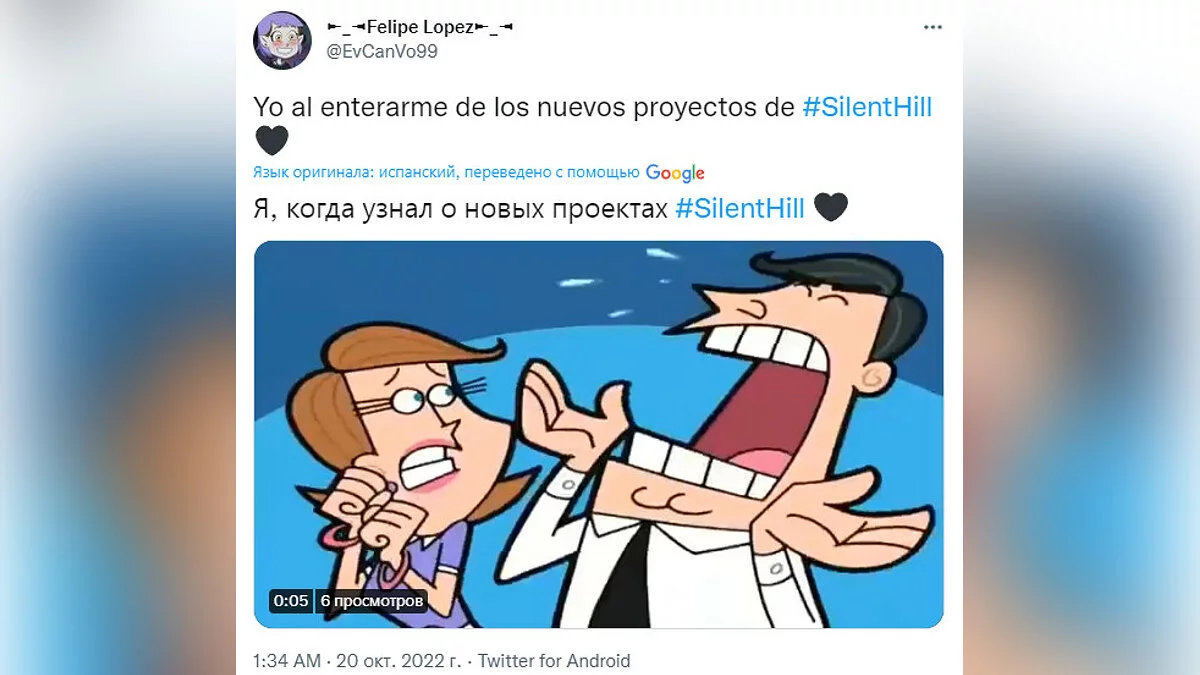
Task: Click the 0:05 video duration badge
Action: click(290, 601)
